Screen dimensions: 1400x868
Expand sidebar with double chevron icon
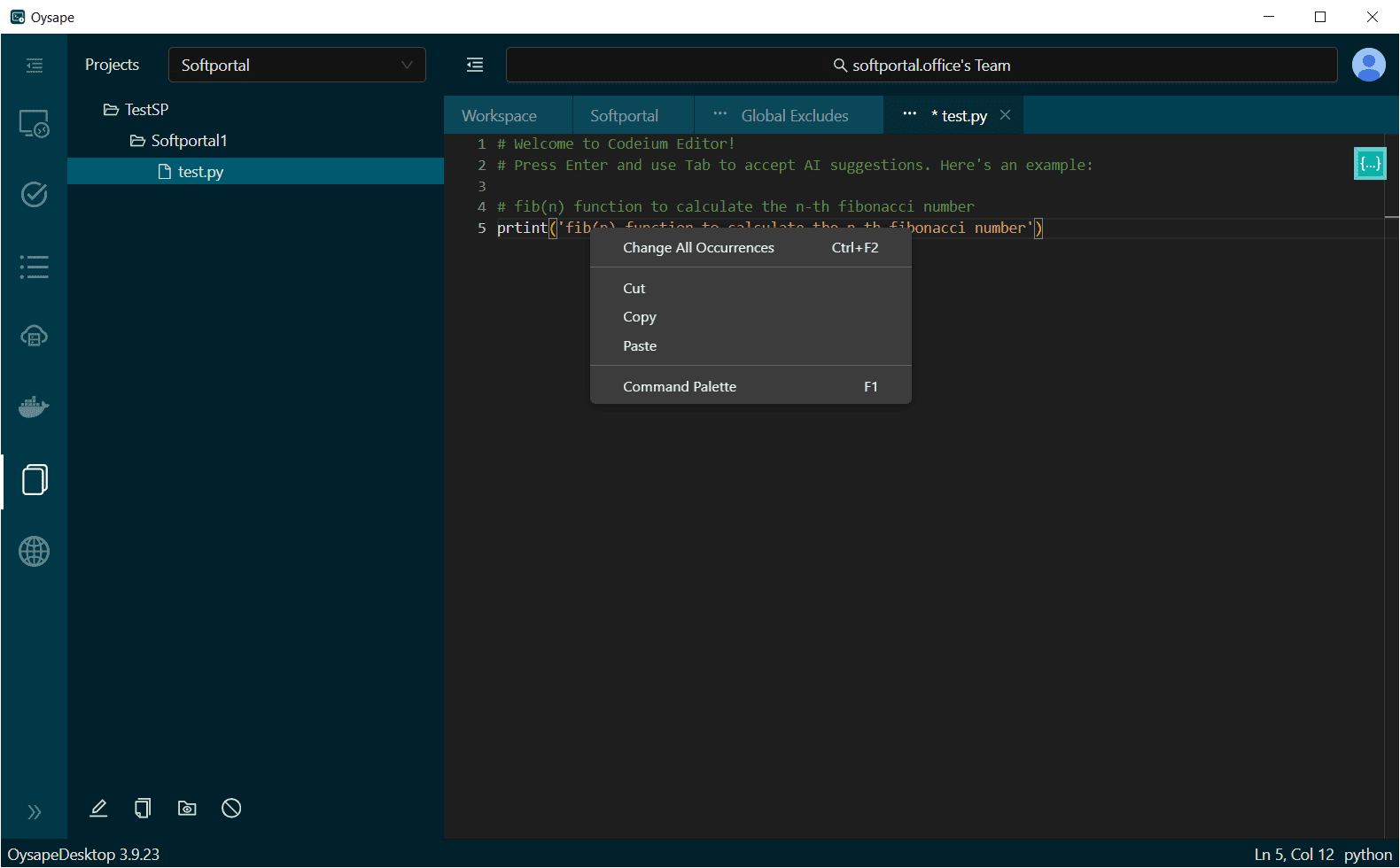click(35, 812)
